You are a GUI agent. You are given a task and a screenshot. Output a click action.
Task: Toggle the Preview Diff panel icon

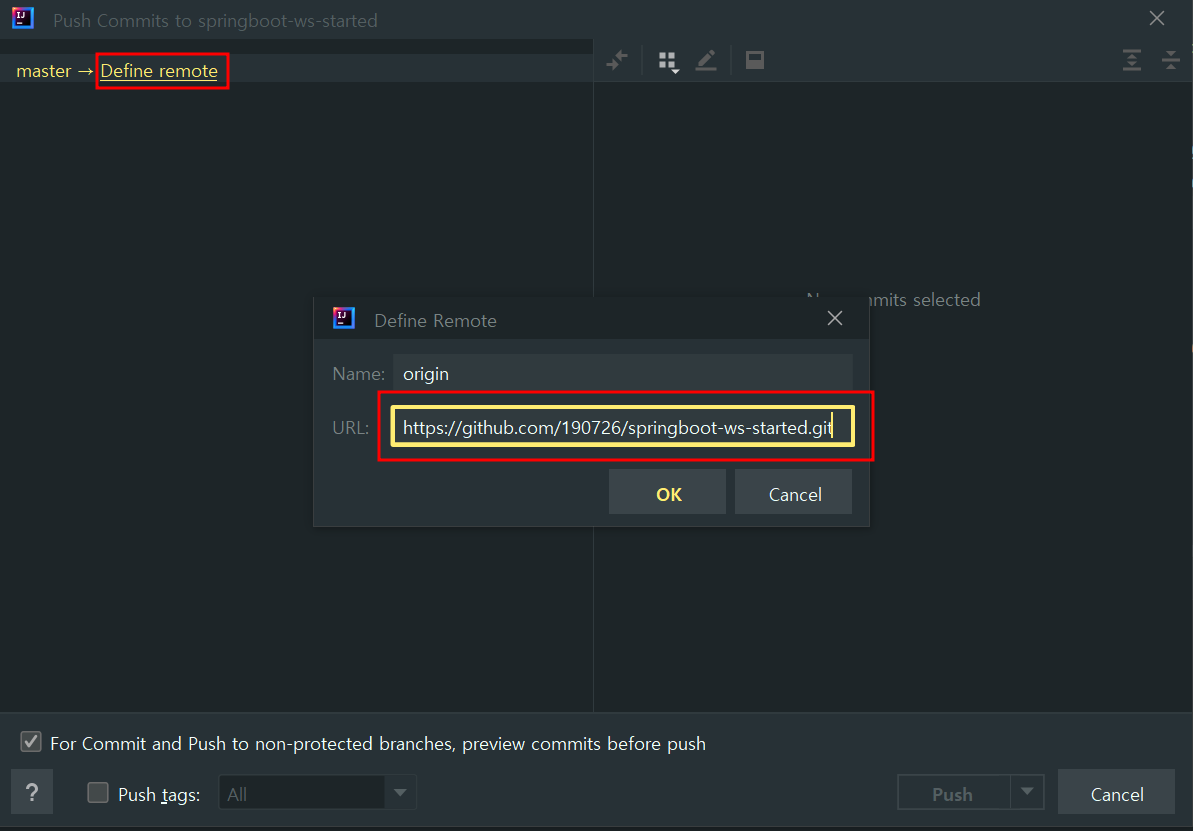tap(755, 61)
